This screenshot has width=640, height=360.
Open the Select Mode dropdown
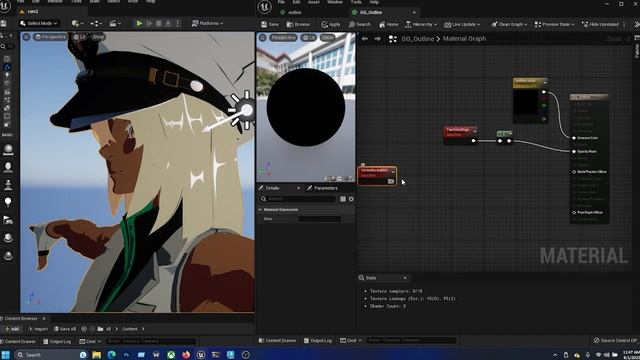pyautogui.click(x=39, y=23)
